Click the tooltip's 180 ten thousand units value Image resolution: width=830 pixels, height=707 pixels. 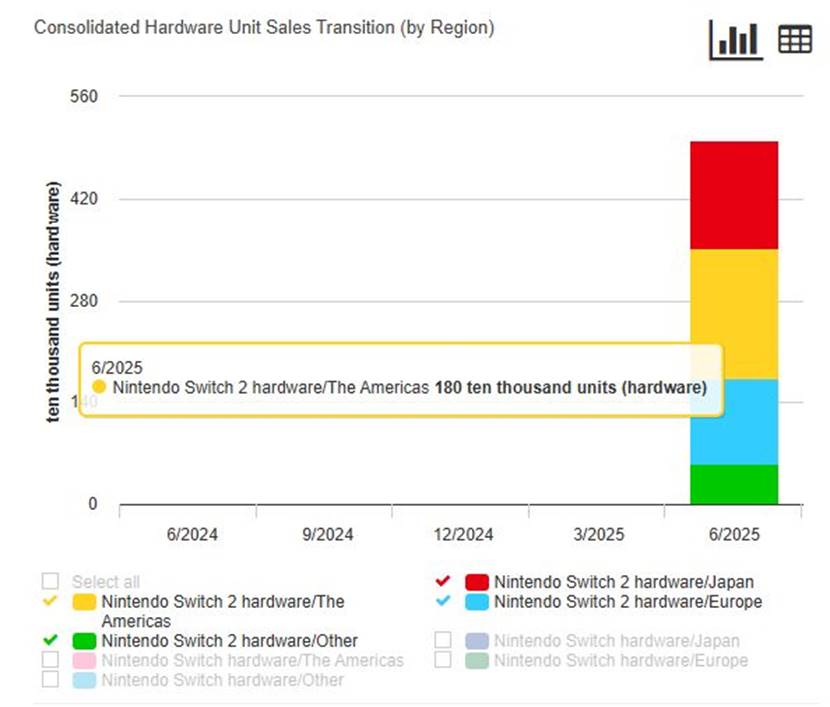pos(571,387)
